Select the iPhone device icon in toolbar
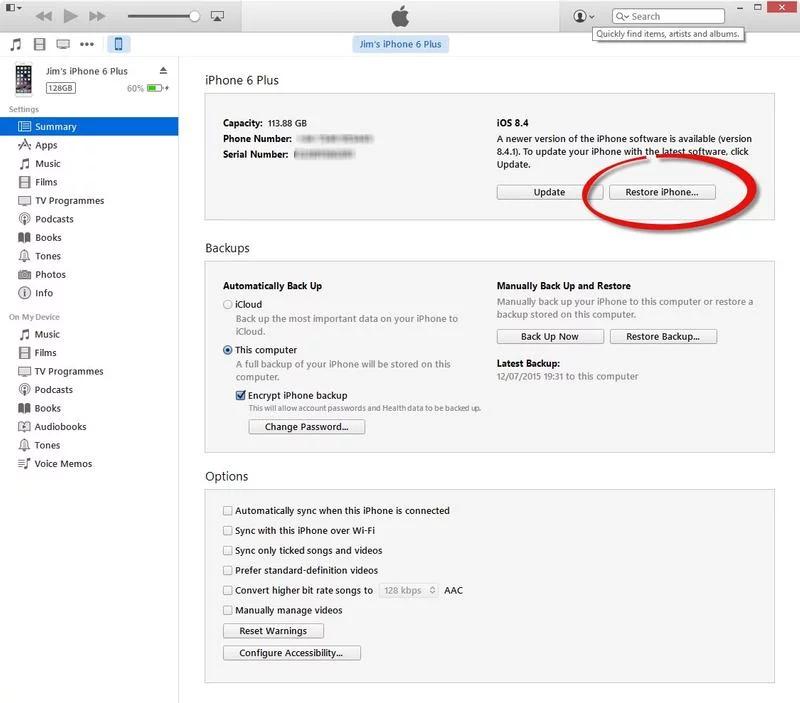Screen dimensions: 800x703 (118, 44)
